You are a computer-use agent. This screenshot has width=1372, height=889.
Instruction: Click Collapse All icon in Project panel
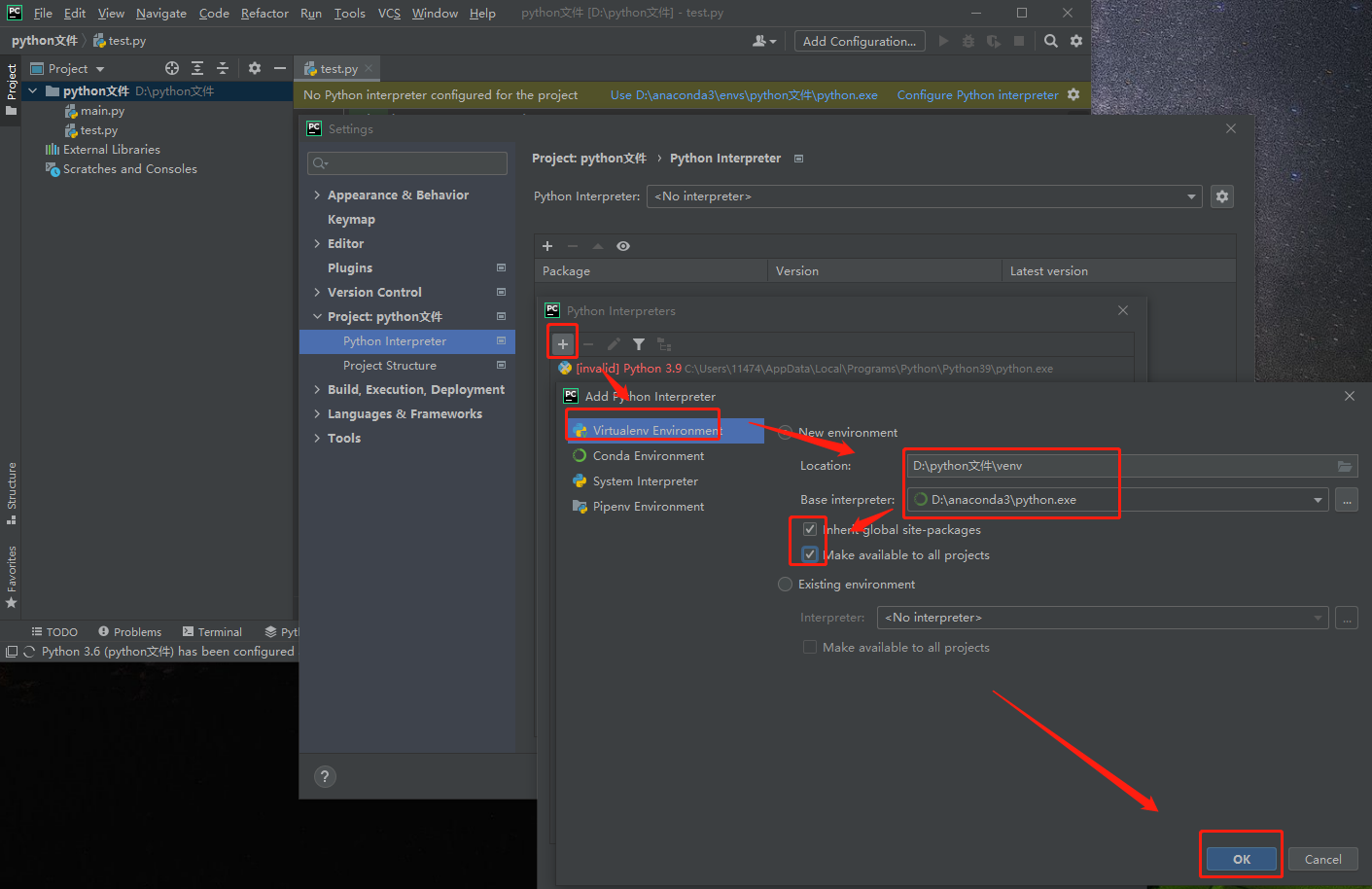coord(223,68)
